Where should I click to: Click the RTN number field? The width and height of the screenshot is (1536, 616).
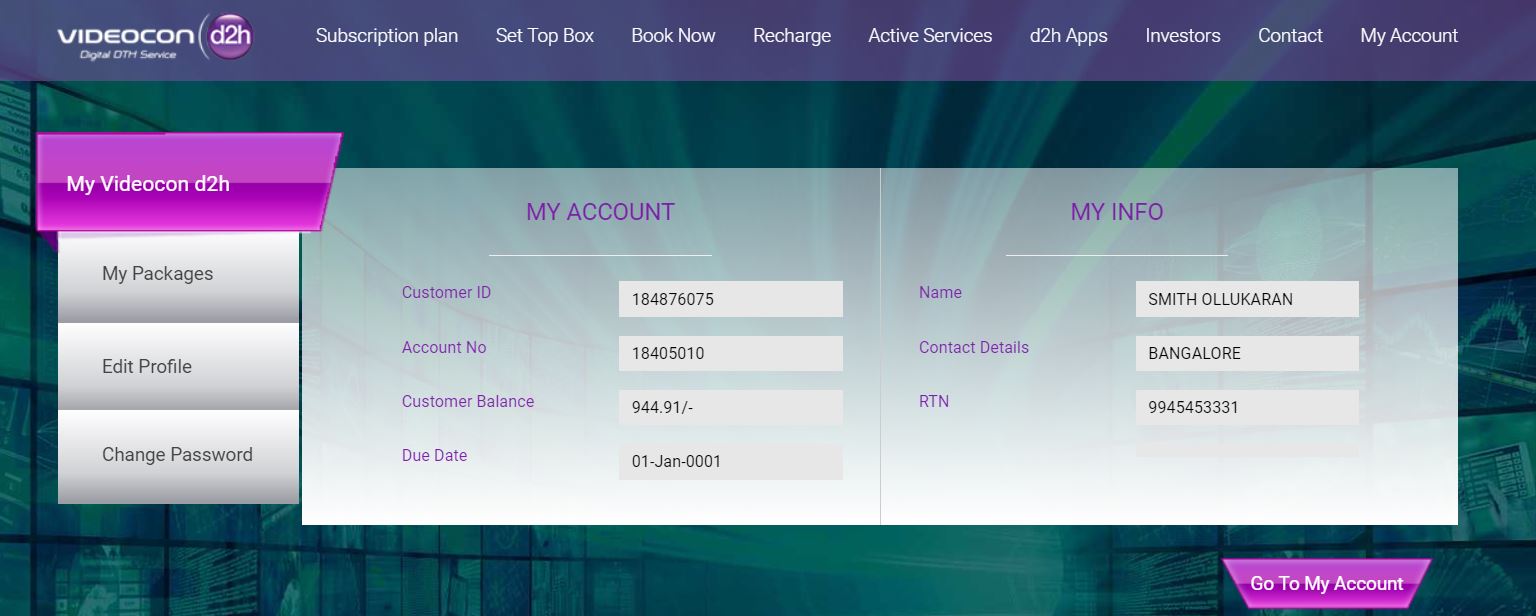(x=1246, y=407)
